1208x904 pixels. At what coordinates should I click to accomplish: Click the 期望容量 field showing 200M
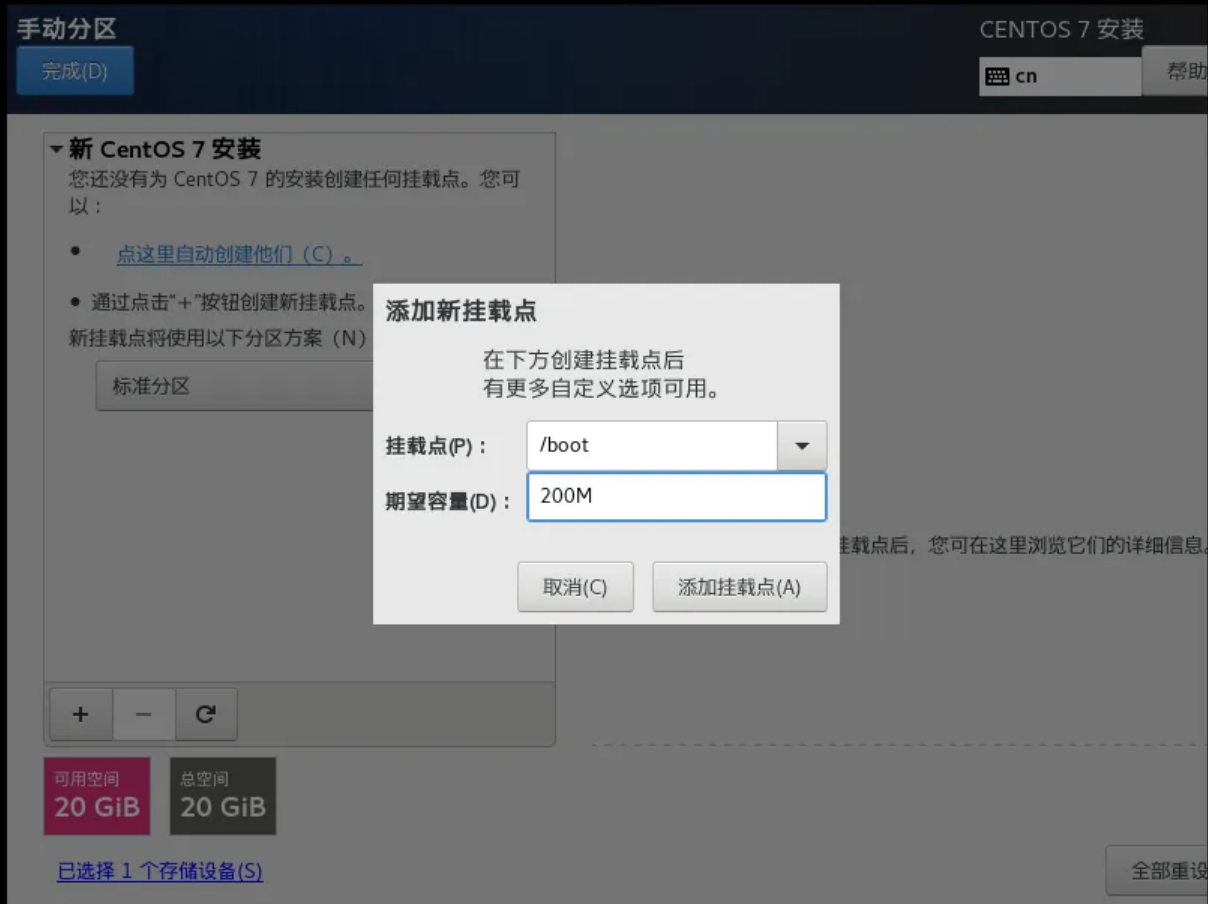click(x=676, y=497)
